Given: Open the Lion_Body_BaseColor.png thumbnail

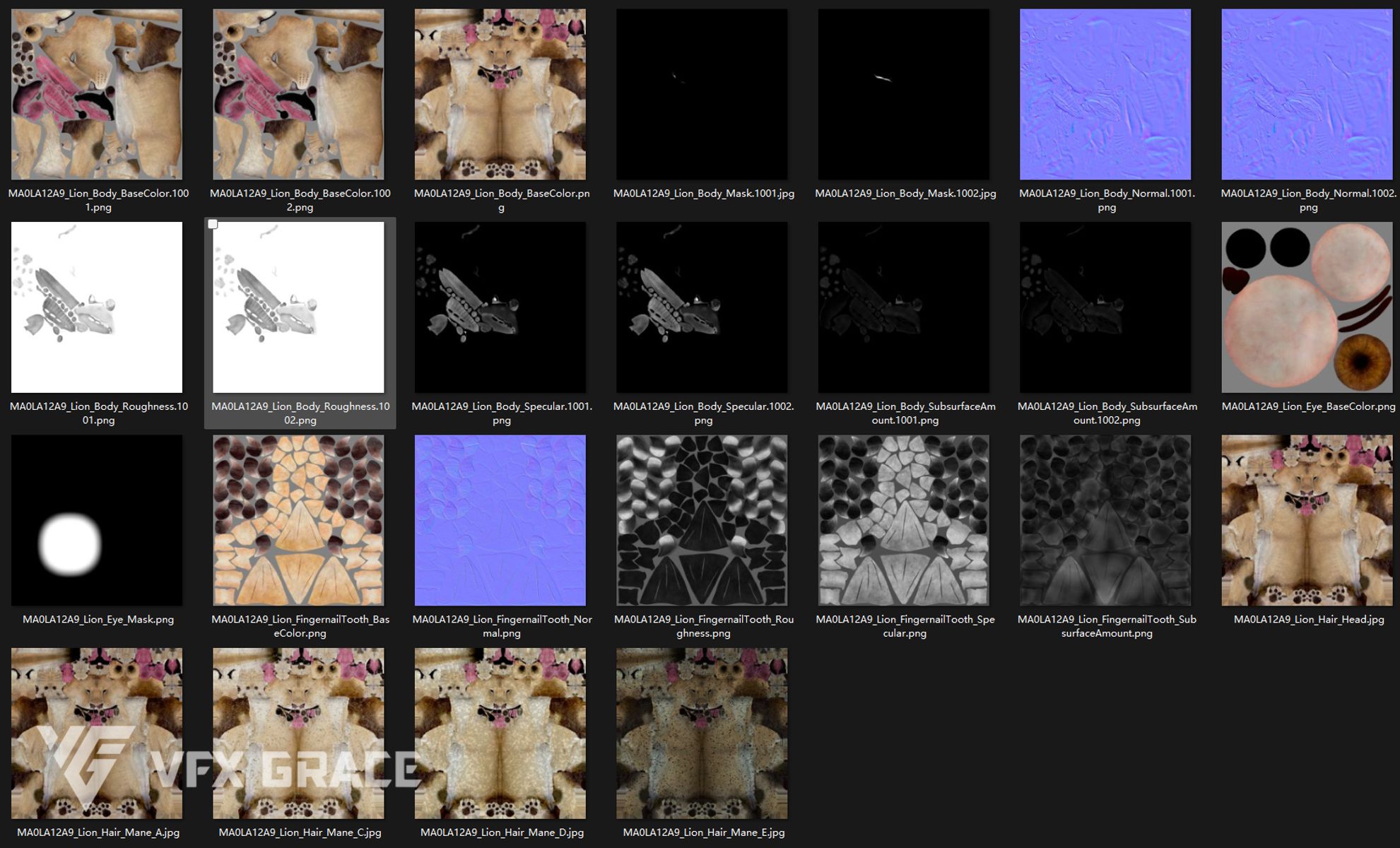Looking at the screenshot, I should coord(500,94).
